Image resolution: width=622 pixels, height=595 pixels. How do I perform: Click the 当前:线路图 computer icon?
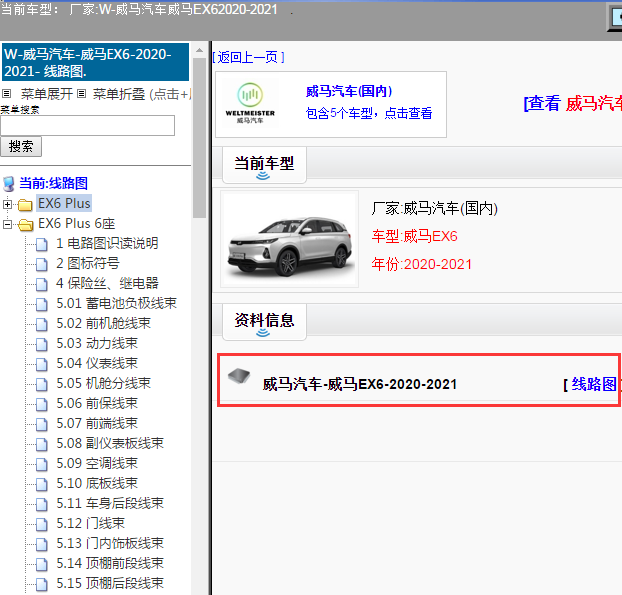pyautogui.click(x=9, y=184)
